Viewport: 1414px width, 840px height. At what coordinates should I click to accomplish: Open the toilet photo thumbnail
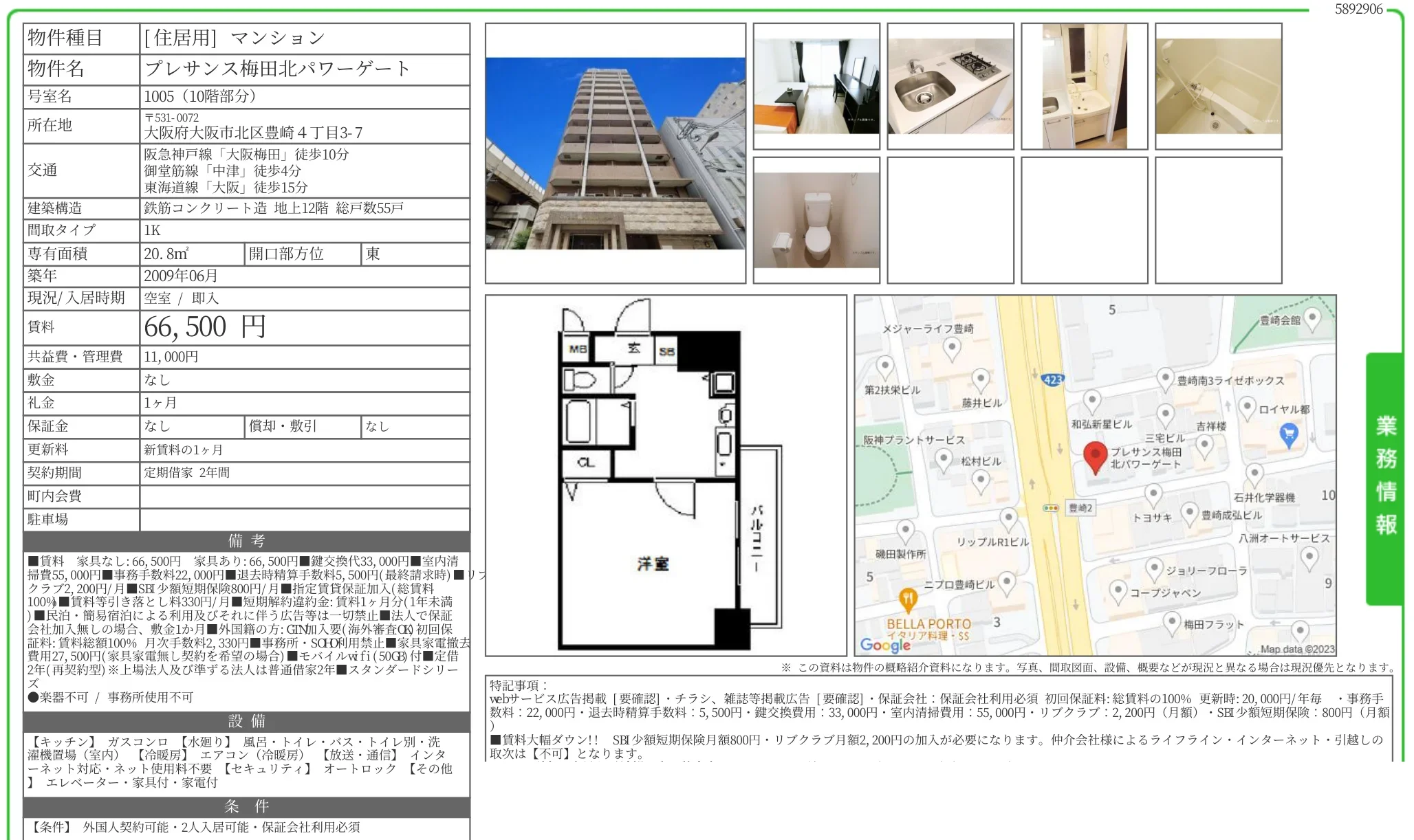pos(817,219)
